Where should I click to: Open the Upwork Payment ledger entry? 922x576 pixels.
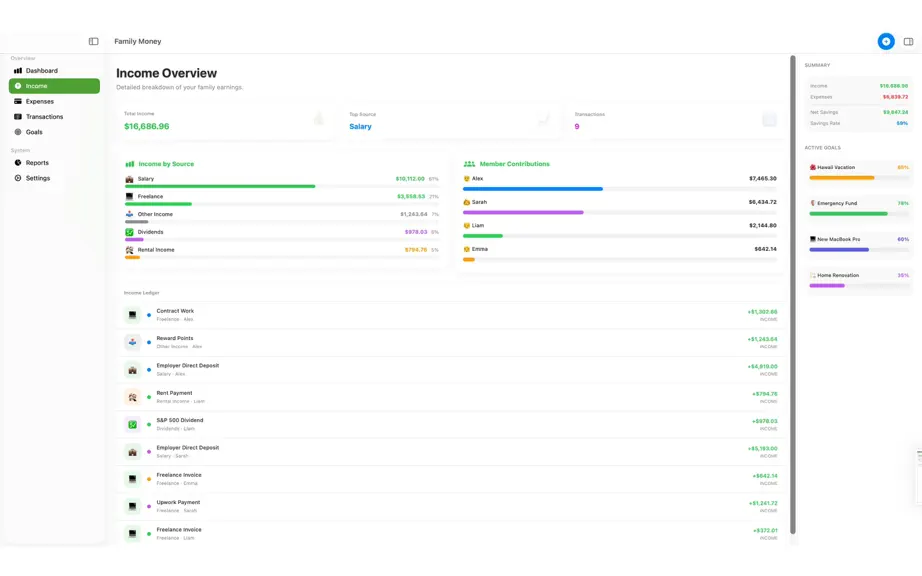tap(450, 506)
